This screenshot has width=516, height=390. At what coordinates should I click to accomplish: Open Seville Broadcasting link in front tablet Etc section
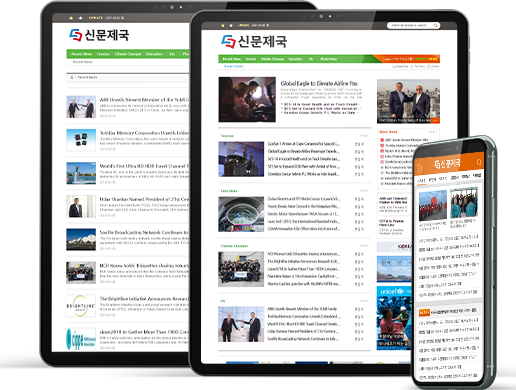tap(303, 339)
